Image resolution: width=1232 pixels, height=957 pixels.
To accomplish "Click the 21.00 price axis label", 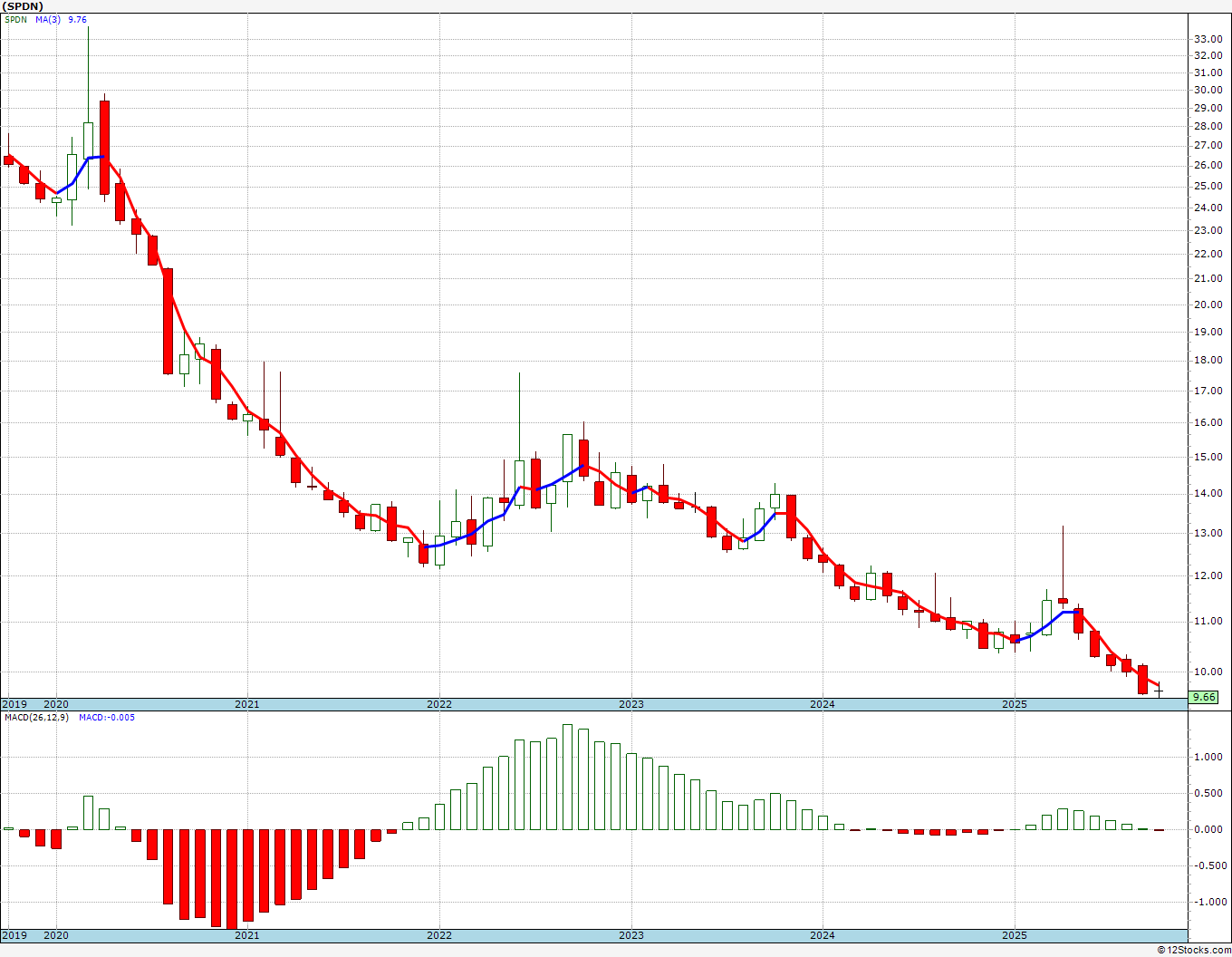I will pos(1208,278).
